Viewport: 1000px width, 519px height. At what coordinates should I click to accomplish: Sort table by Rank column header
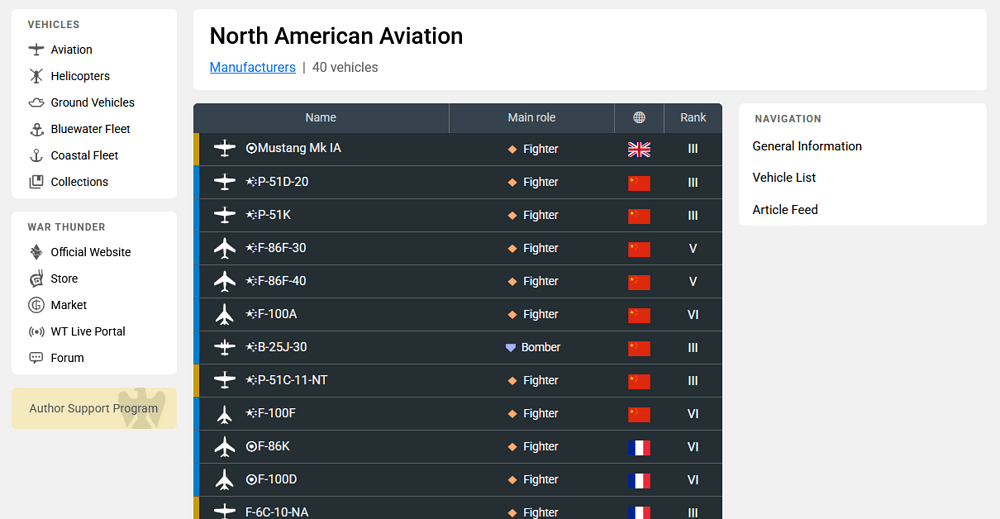(693, 117)
